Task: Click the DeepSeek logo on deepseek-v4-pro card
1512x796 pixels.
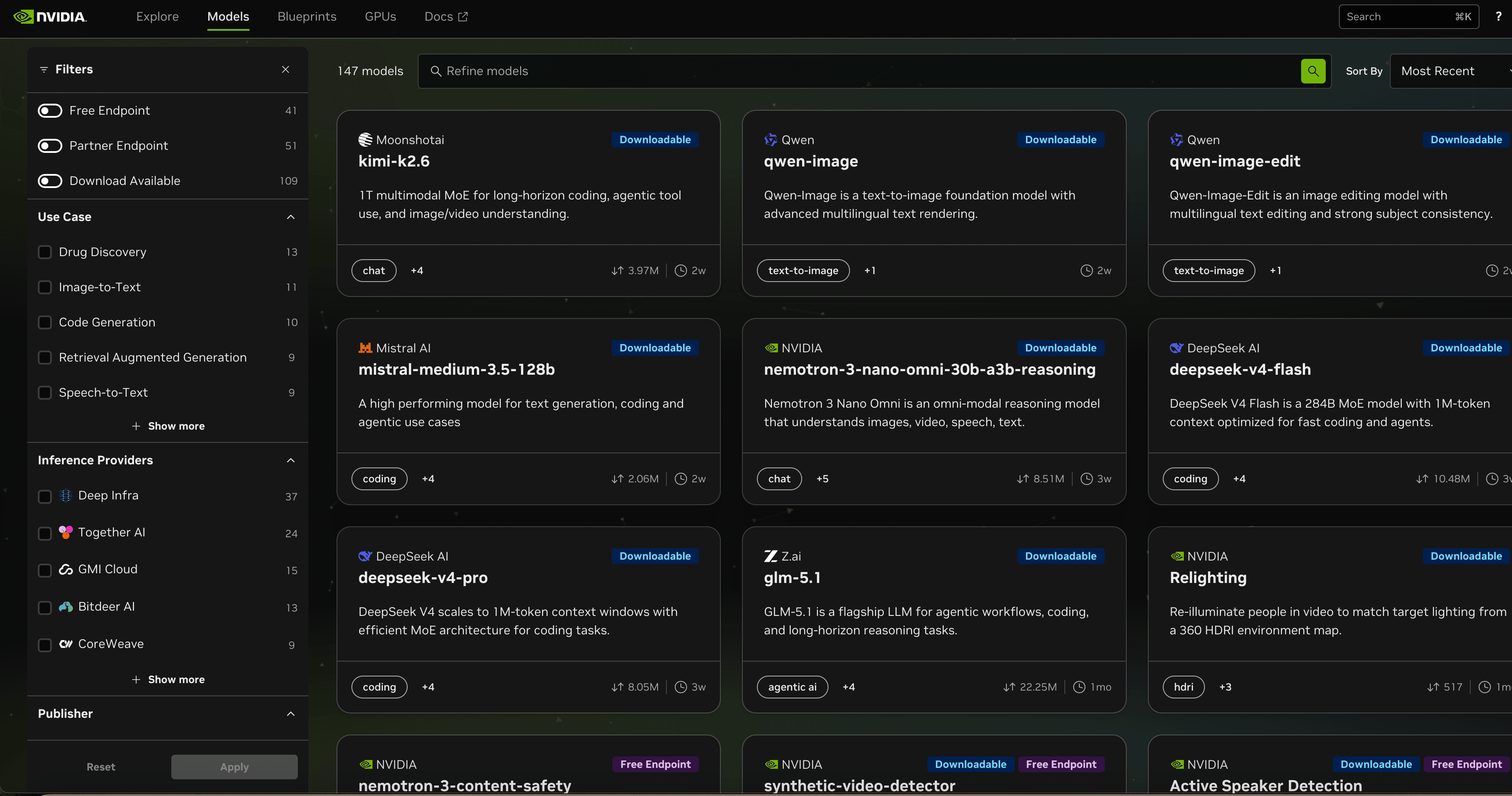Action: [x=365, y=556]
